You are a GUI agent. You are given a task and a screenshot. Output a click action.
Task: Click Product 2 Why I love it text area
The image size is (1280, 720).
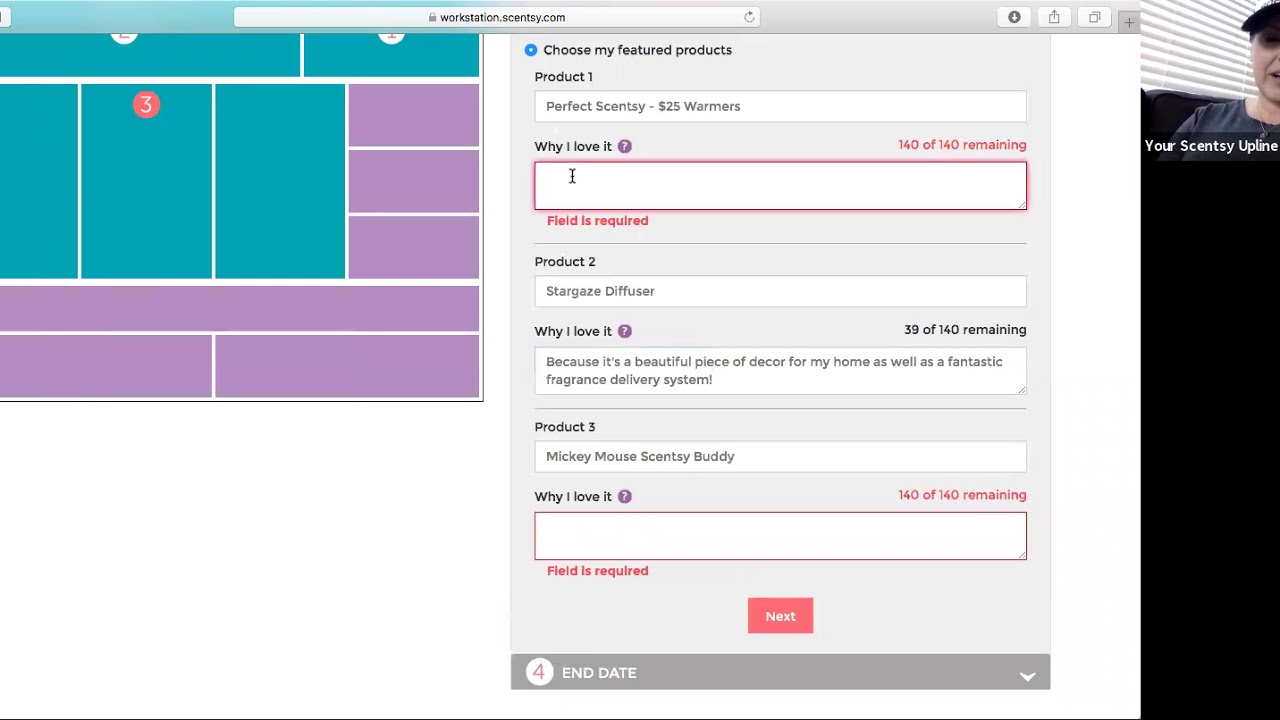click(x=780, y=371)
